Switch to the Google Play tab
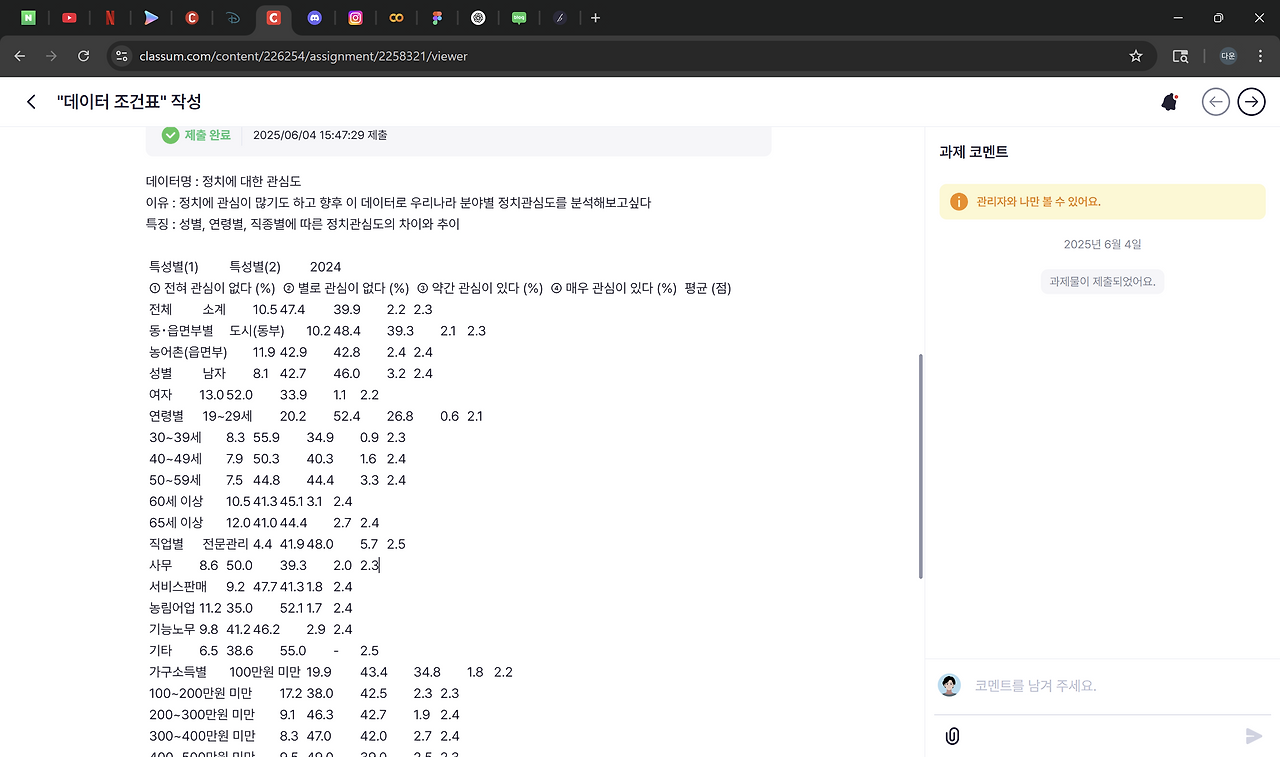This screenshot has height=757, width=1280. [151, 18]
